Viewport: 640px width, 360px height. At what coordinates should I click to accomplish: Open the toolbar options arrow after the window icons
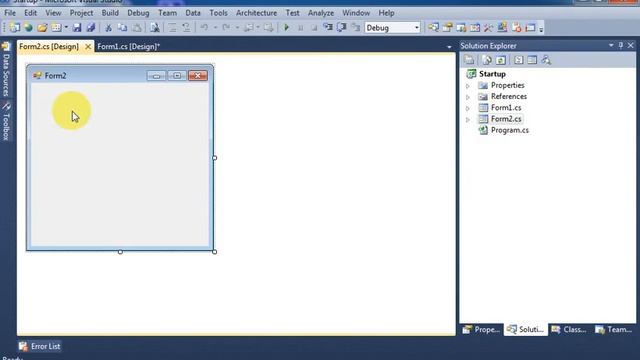pyautogui.click(x=541, y=29)
